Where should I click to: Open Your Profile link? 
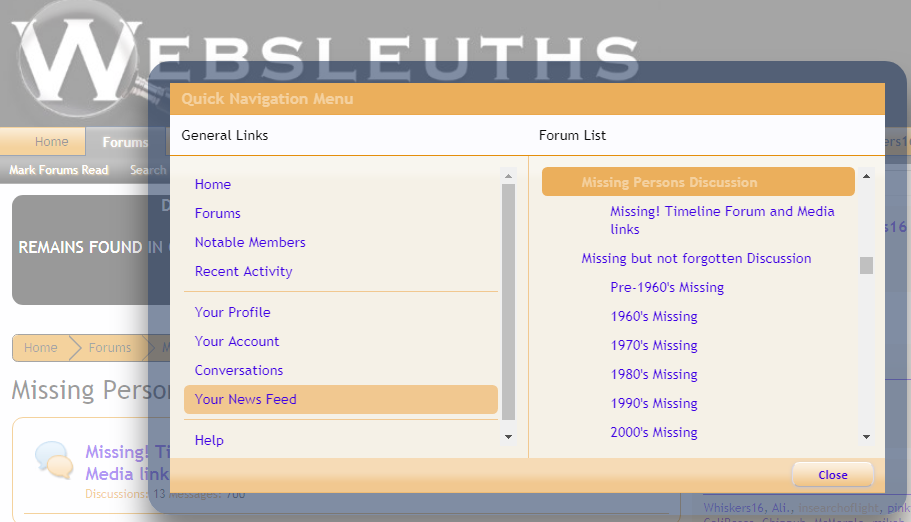coord(233,312)
